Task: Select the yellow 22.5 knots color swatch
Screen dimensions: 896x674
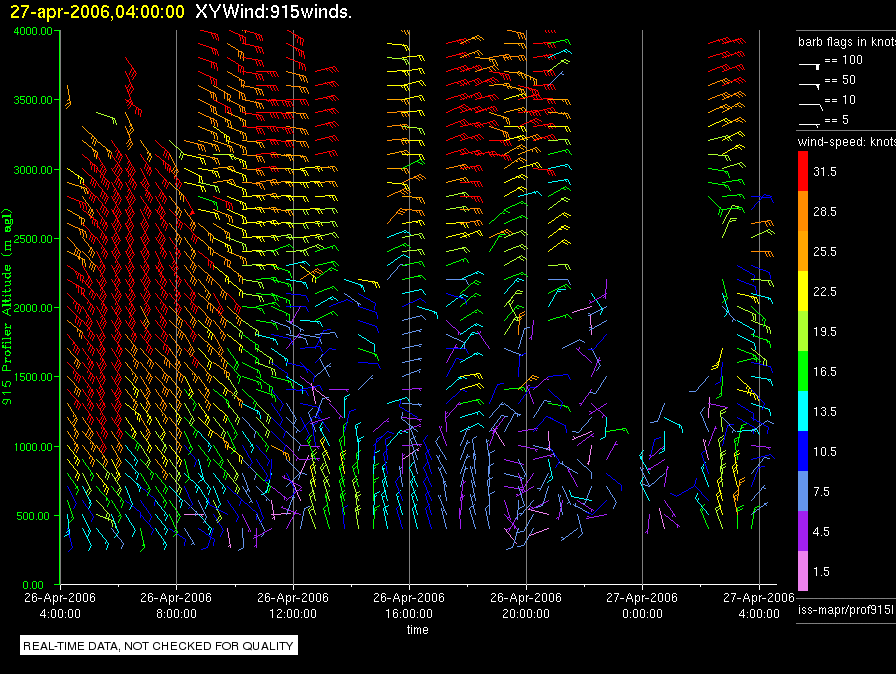Action: tap(803, 292)
